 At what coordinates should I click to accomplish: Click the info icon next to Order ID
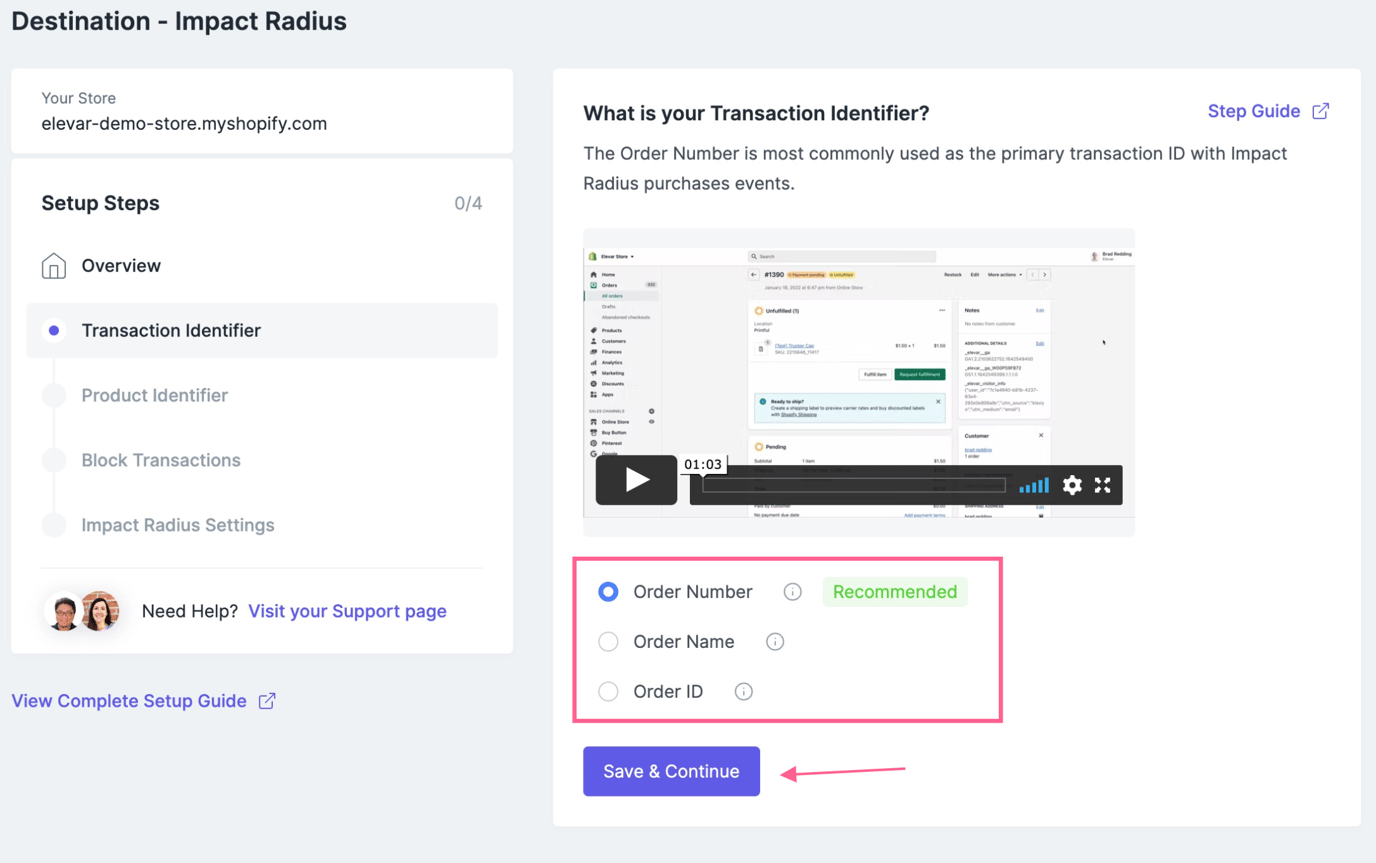743,691
